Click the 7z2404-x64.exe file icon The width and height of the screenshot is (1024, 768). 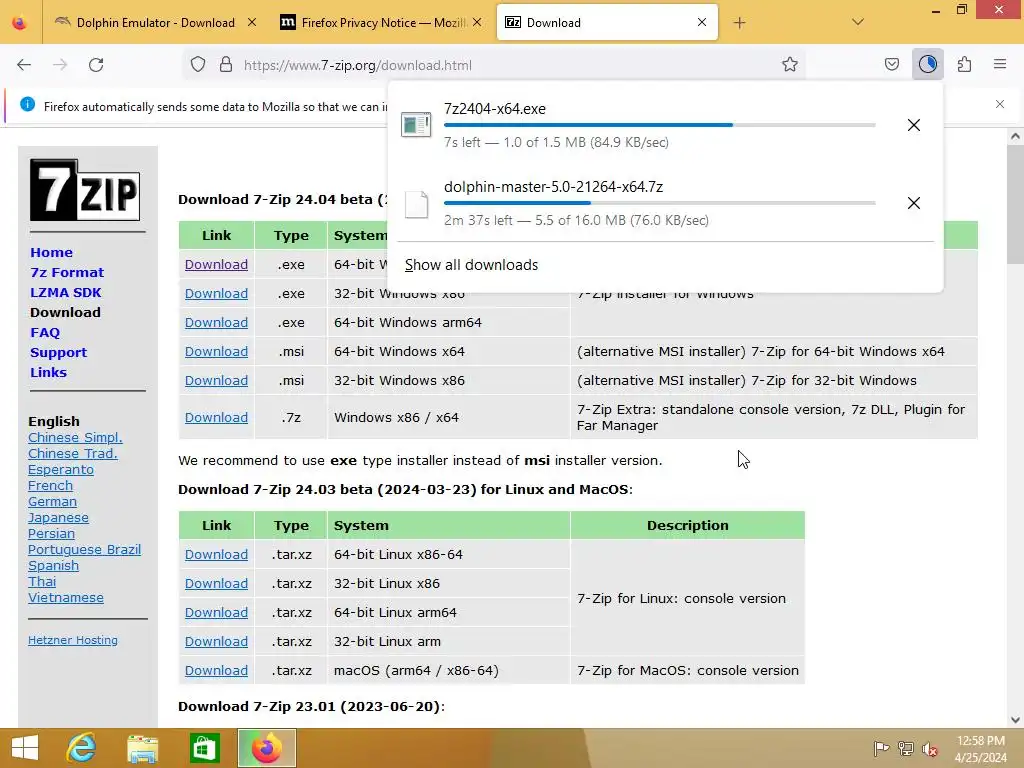pyautogui.click(x=416, y=125)
